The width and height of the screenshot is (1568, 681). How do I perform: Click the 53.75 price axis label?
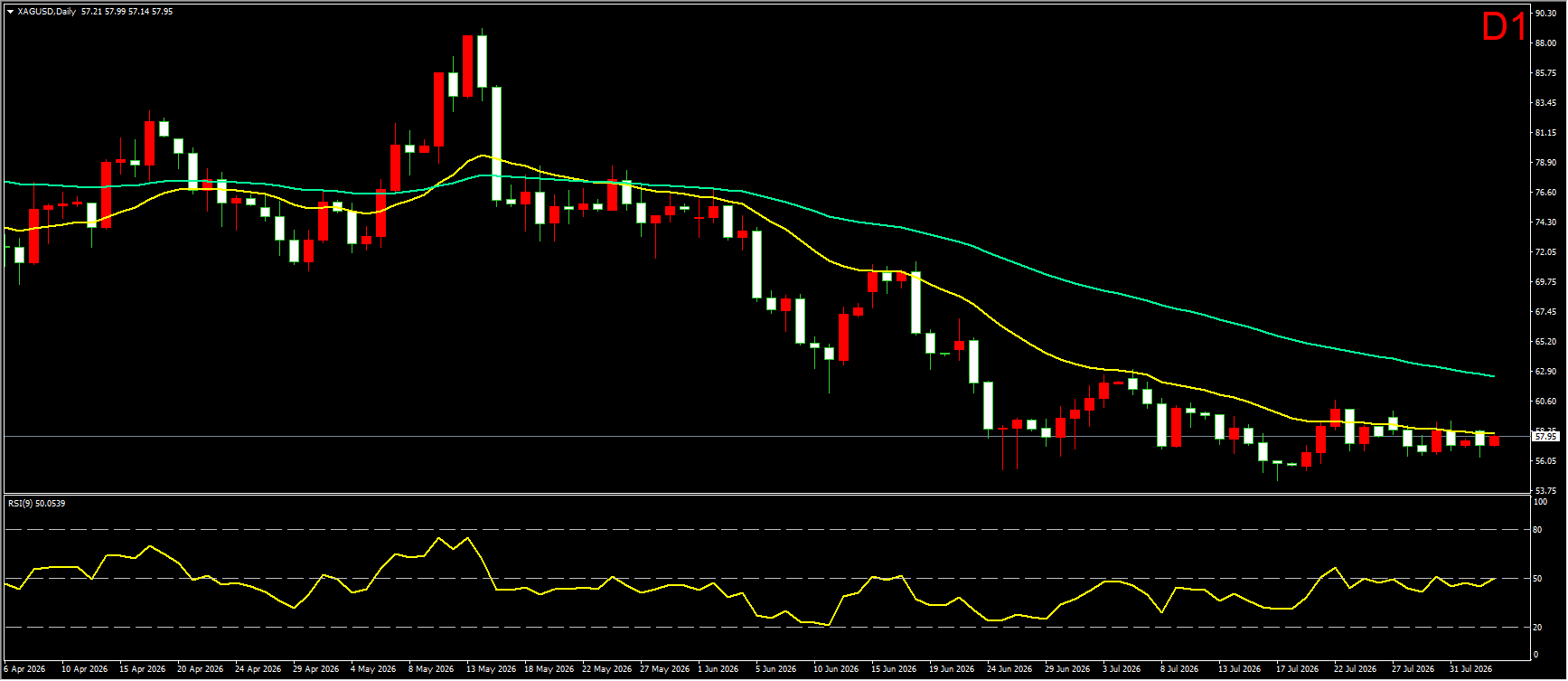[1545, 491]
